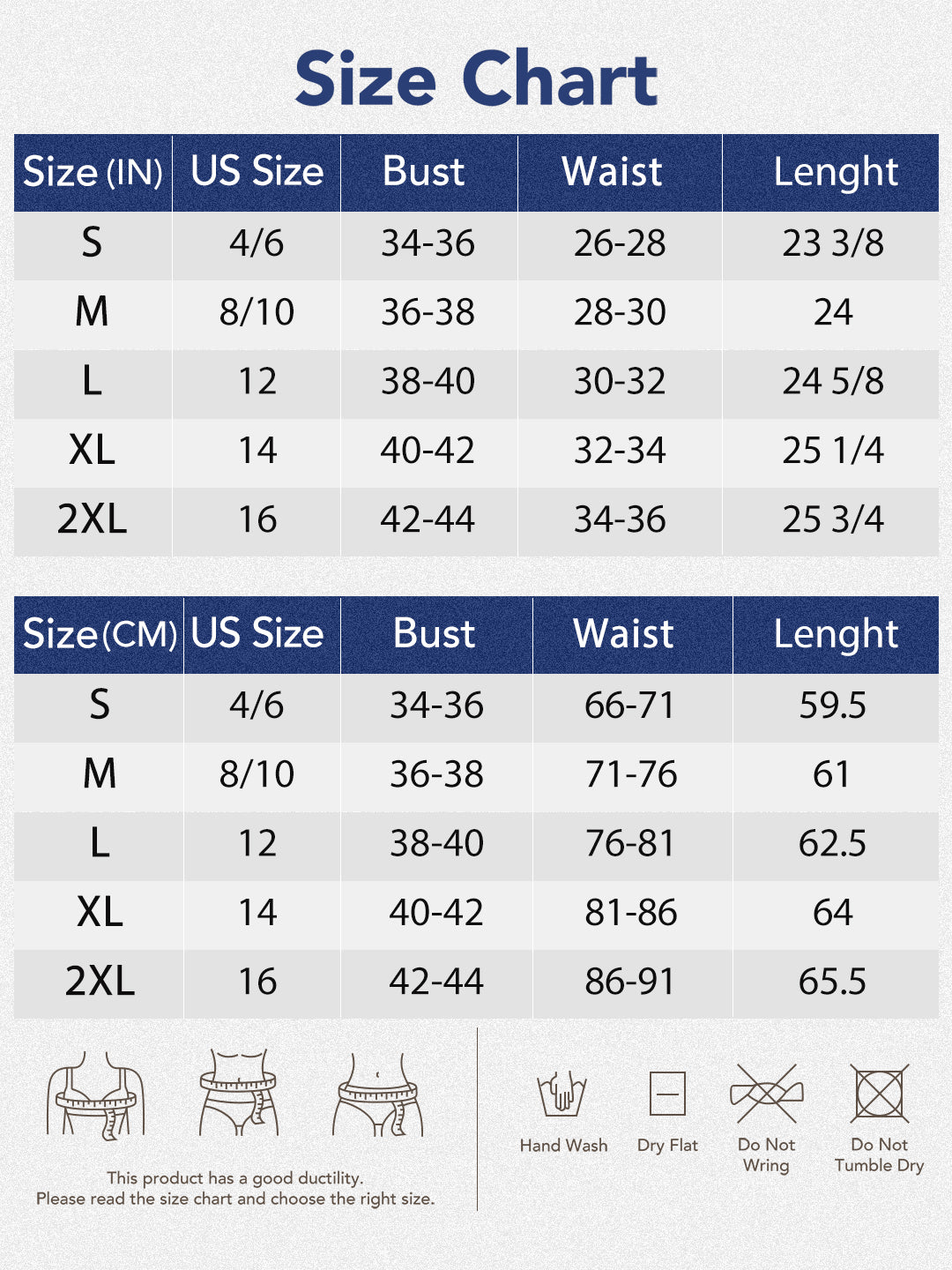This screenshot has width=952, height=1270.
Task: Click the 26-28 waist cell
Action: [x=620, y=243]
